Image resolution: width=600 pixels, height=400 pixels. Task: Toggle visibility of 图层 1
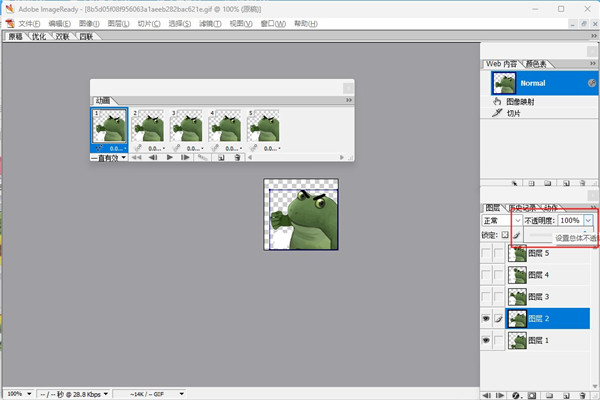[487, 341]
